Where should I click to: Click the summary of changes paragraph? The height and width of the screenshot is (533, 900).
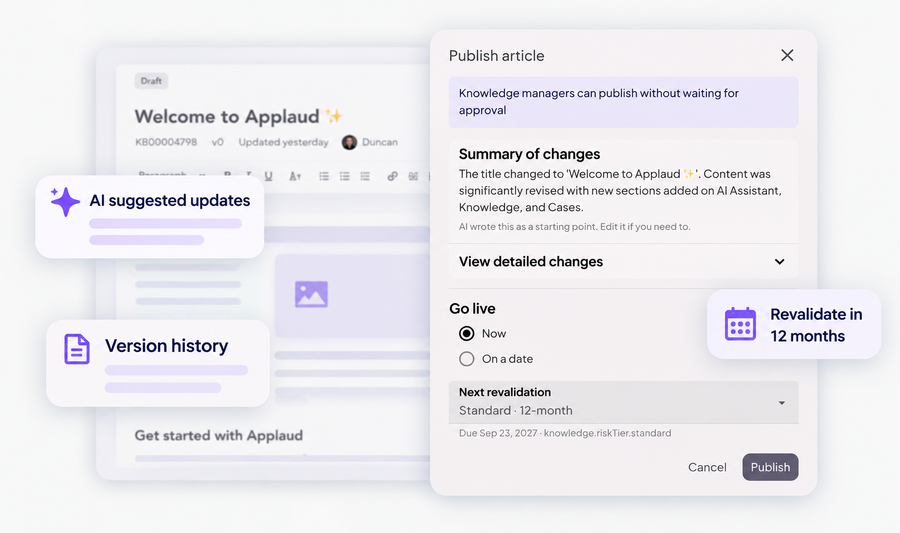[620, 190]
